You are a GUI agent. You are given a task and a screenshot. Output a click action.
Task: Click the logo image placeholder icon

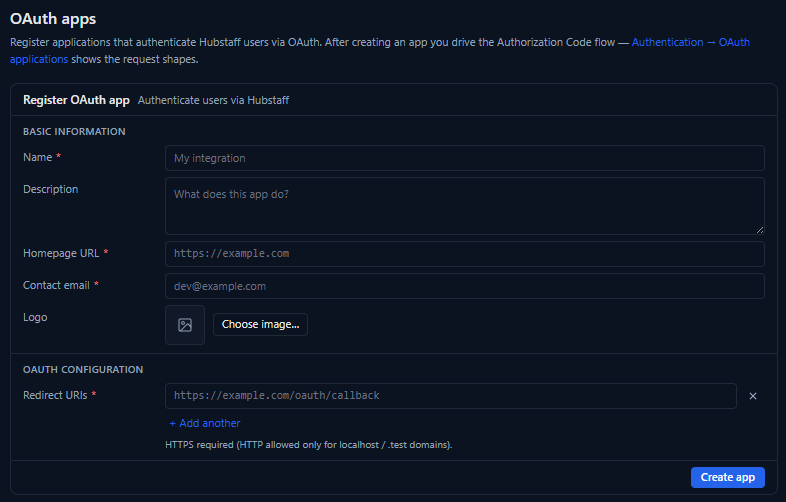click(x=185, y=325)
